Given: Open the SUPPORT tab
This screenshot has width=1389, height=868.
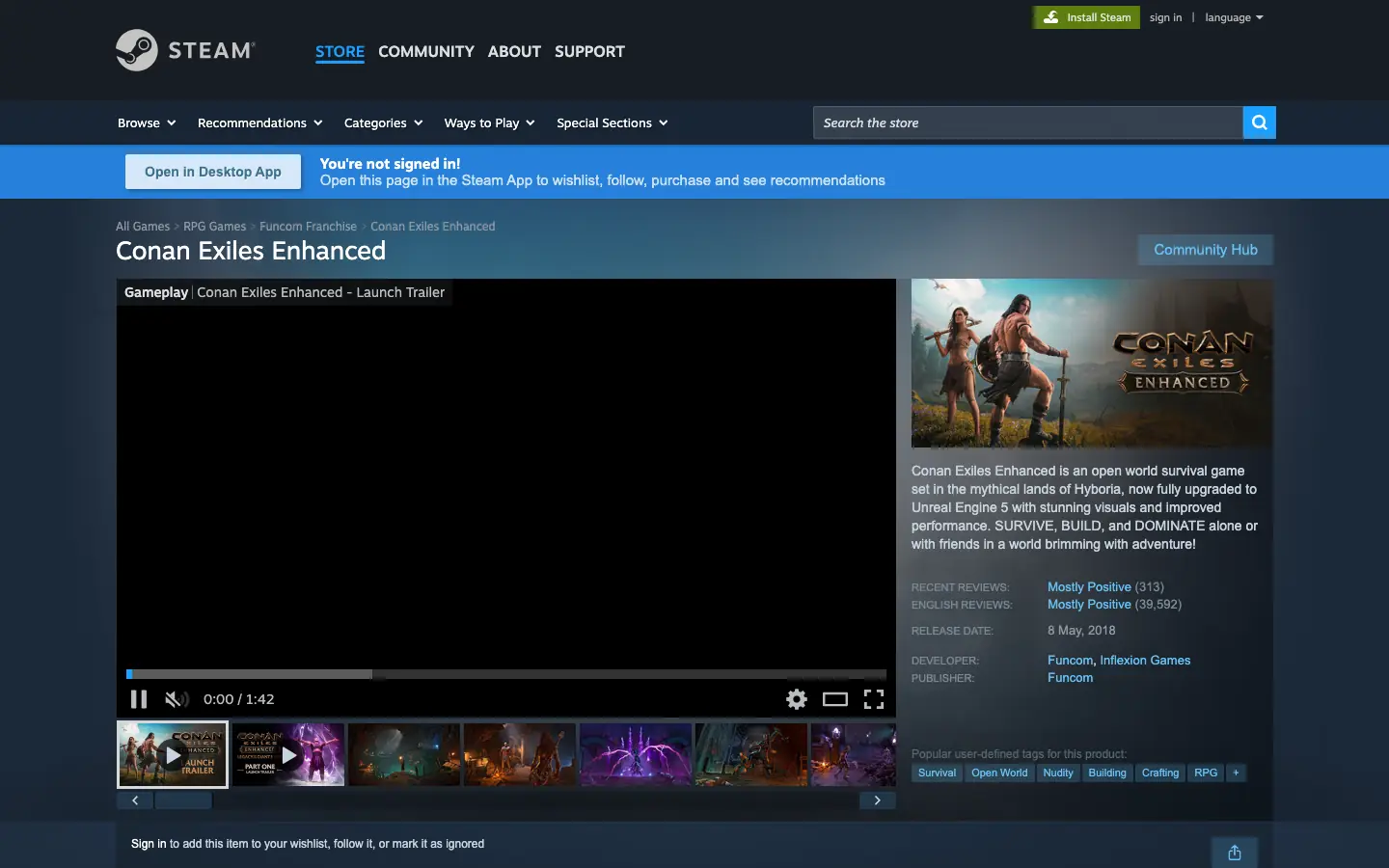Looking at the screenshot, I should 589,51.
